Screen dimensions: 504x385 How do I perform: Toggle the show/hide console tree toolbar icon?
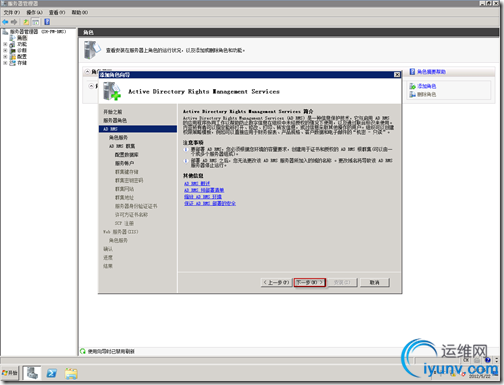click(x=36, y=22)
